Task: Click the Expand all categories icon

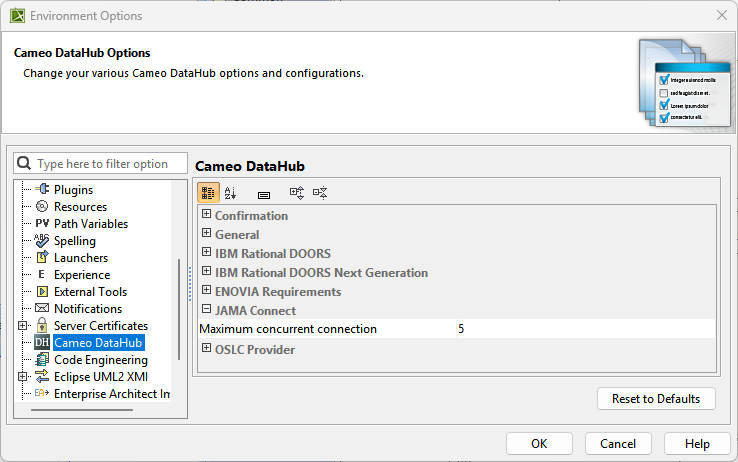Action: (296, 193)
